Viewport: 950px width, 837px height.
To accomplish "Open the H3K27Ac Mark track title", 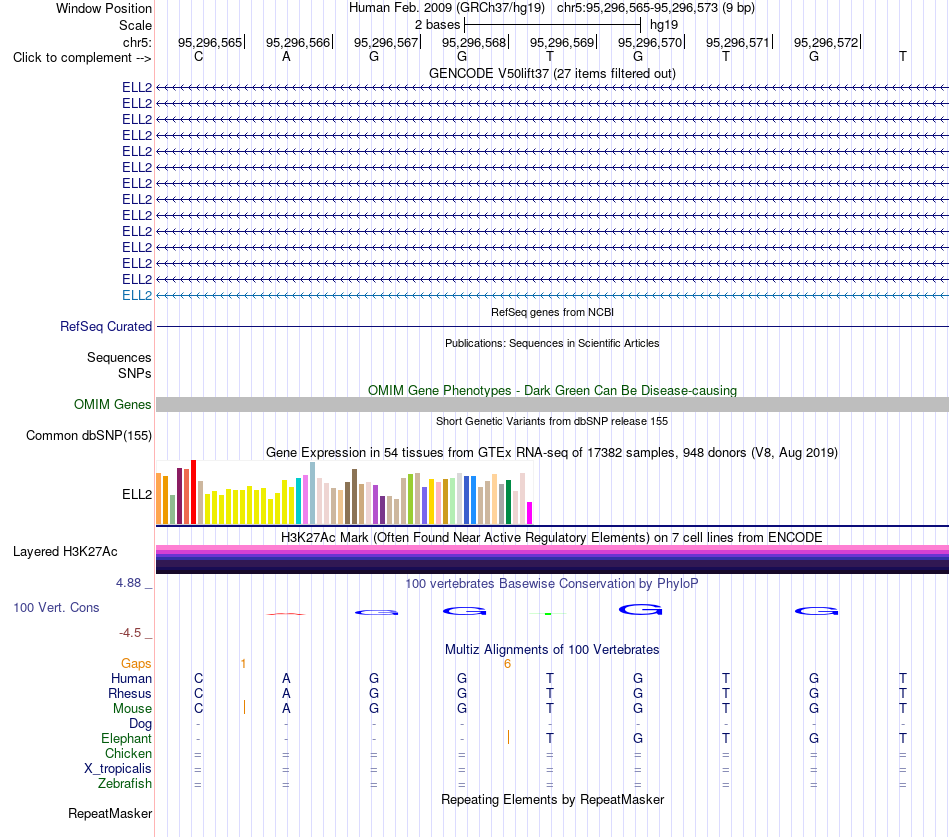I will pos(552,538).
